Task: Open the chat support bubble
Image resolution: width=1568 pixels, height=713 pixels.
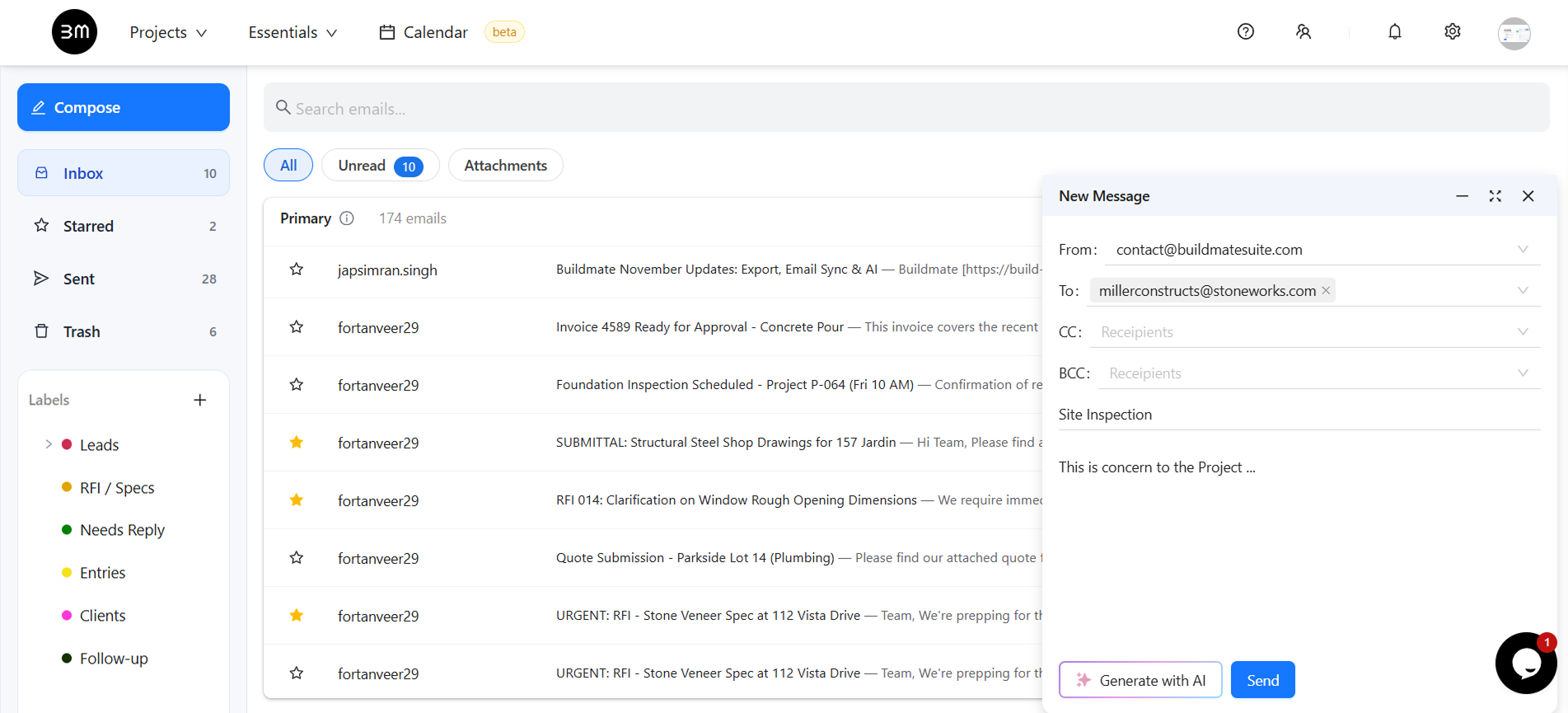Action: [1526, 663]
